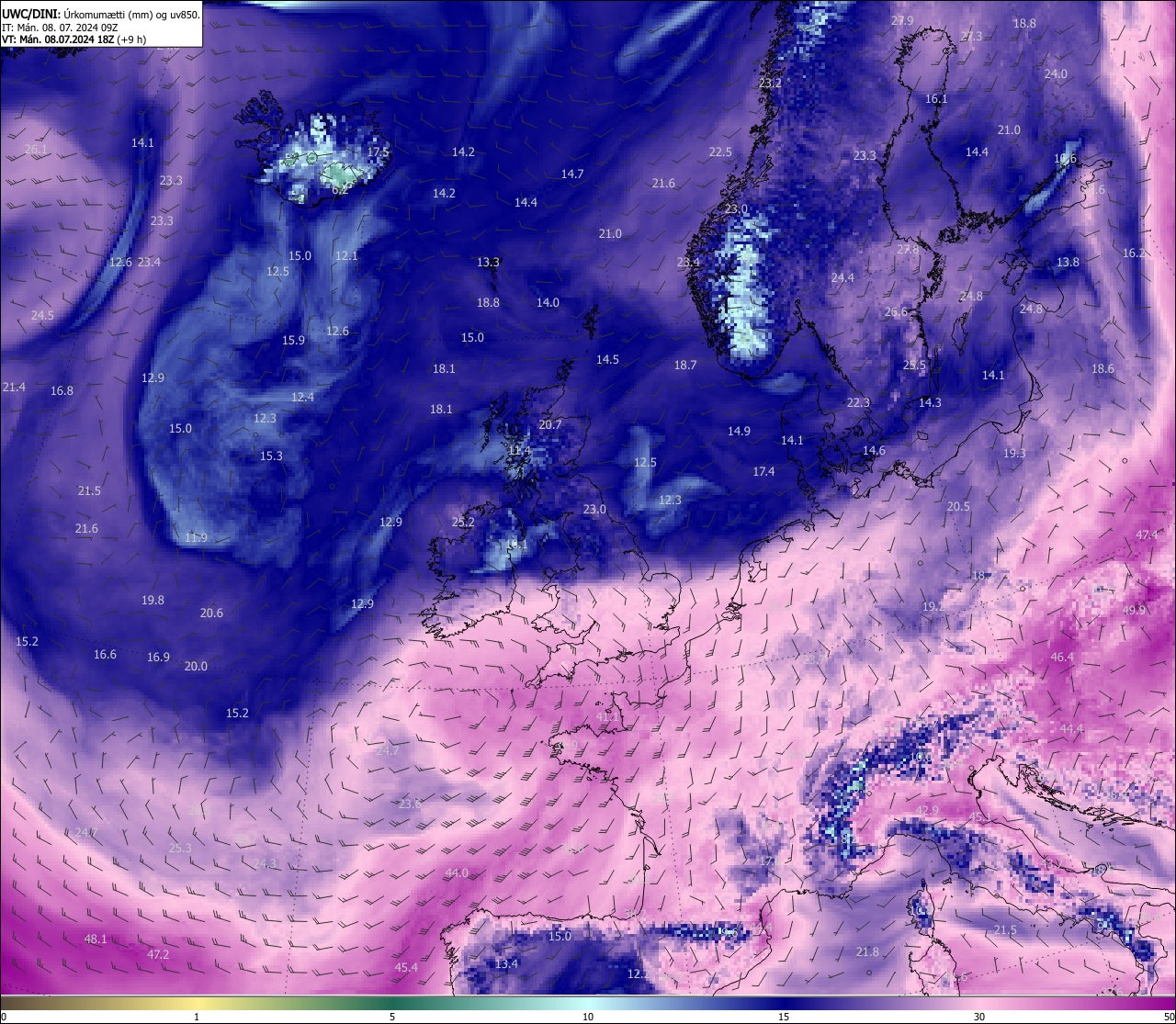Click the 26.1 value at the left edge
Image resolution: width=1176 pixels, height=1024 pixels.
(x=36, y=149)
